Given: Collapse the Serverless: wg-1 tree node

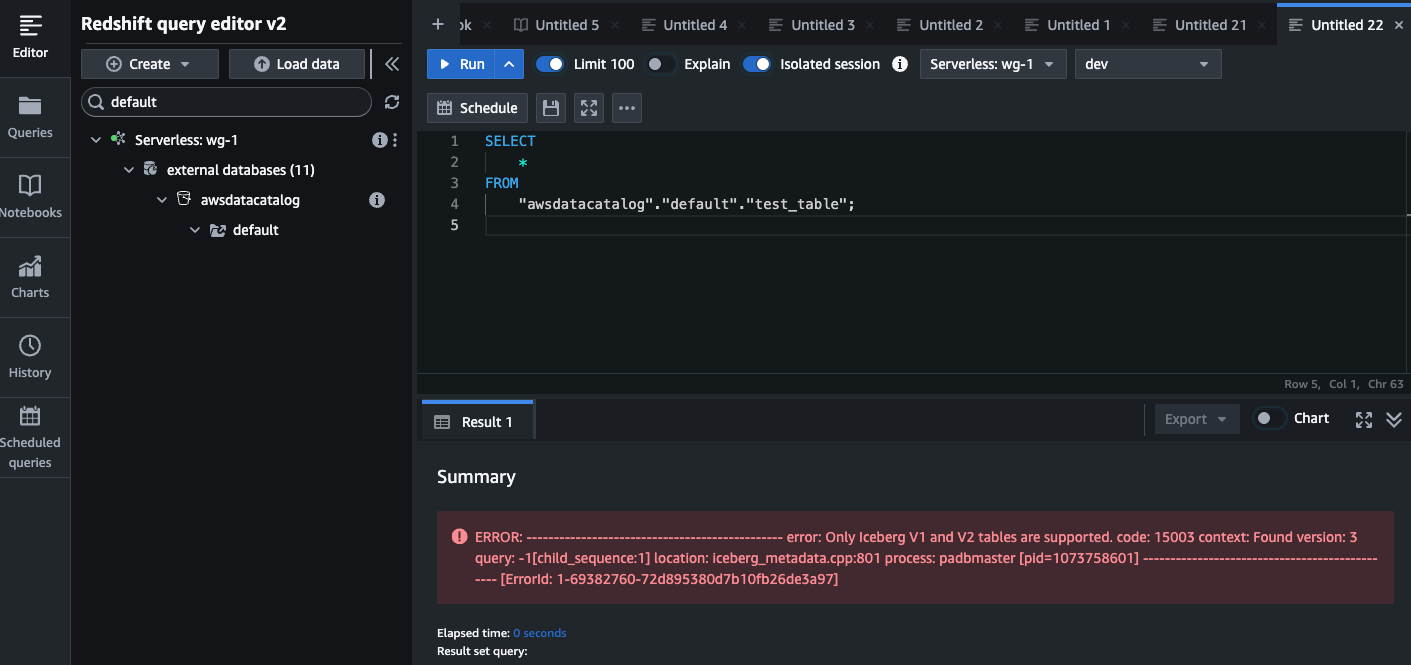Looking at the screenshot, I should [96, 140].
